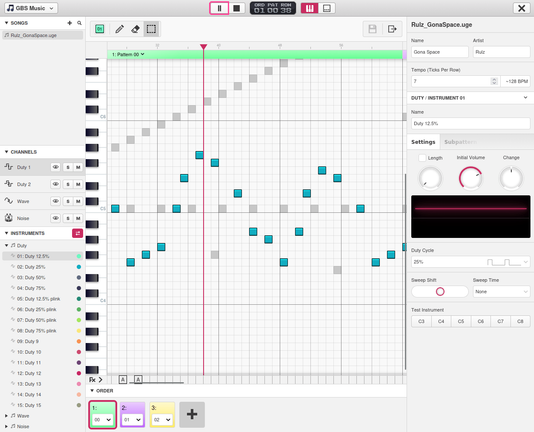Collapse the Instruments section
The width and height of the screenshot is (534, 432).
[6, 233]
